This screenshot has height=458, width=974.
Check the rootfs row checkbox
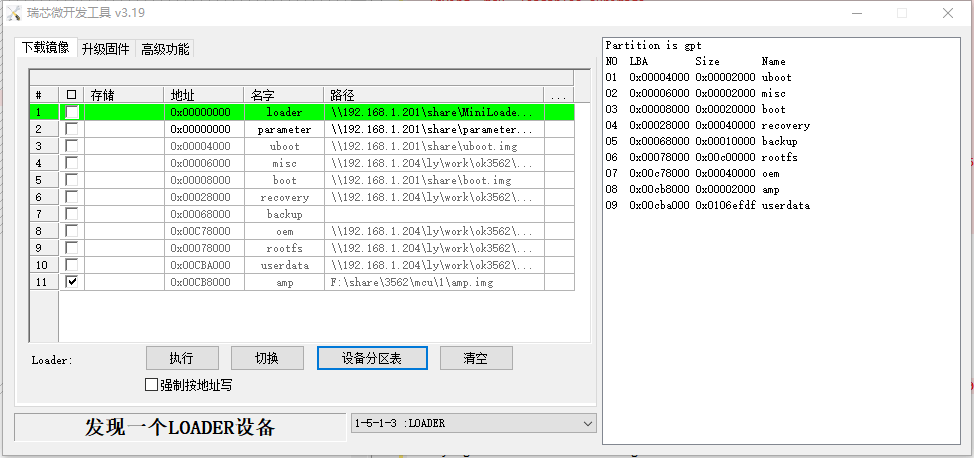click(x=73, y=248)
